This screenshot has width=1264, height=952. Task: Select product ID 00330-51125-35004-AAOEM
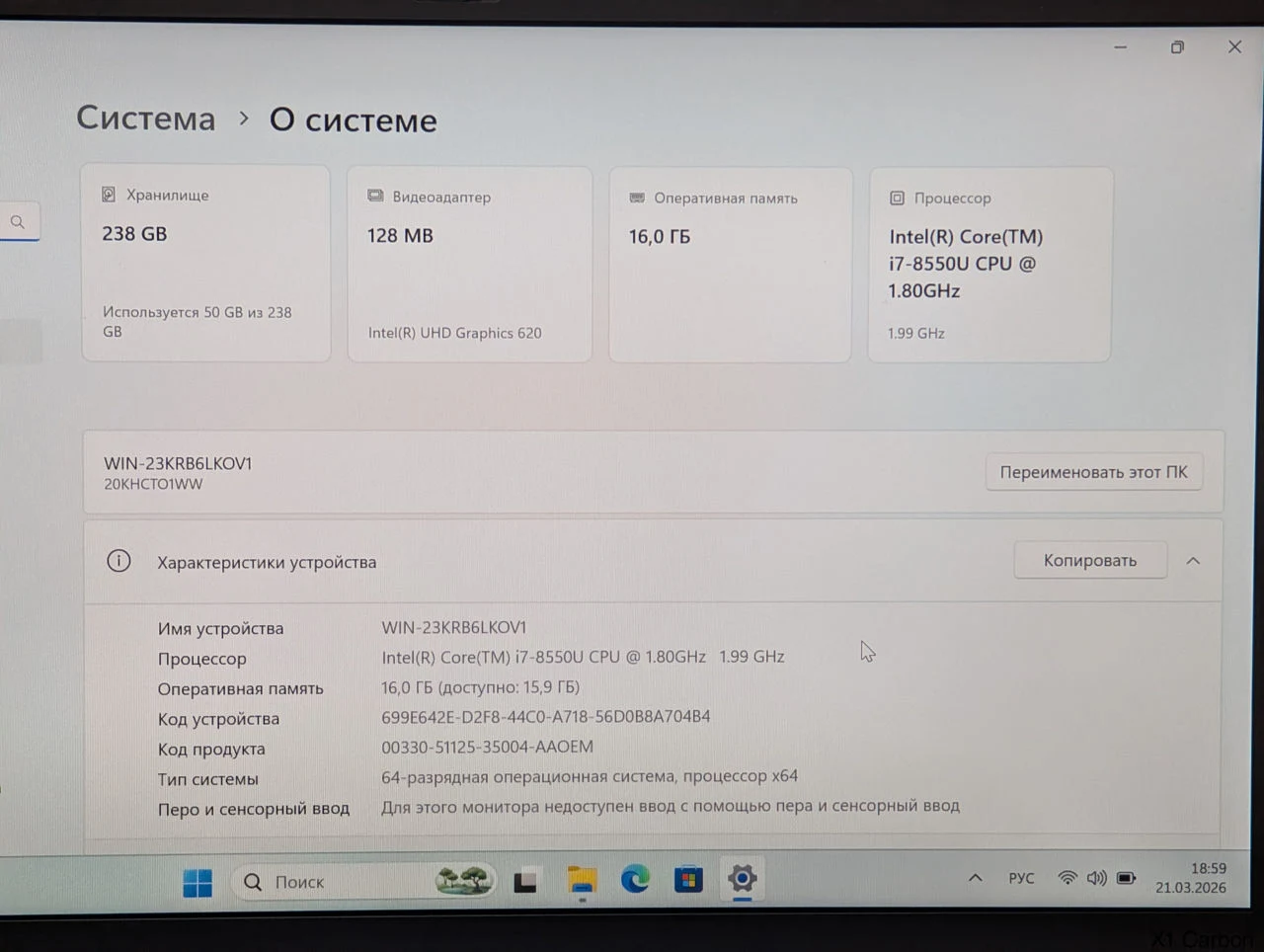tap(488, 747)
